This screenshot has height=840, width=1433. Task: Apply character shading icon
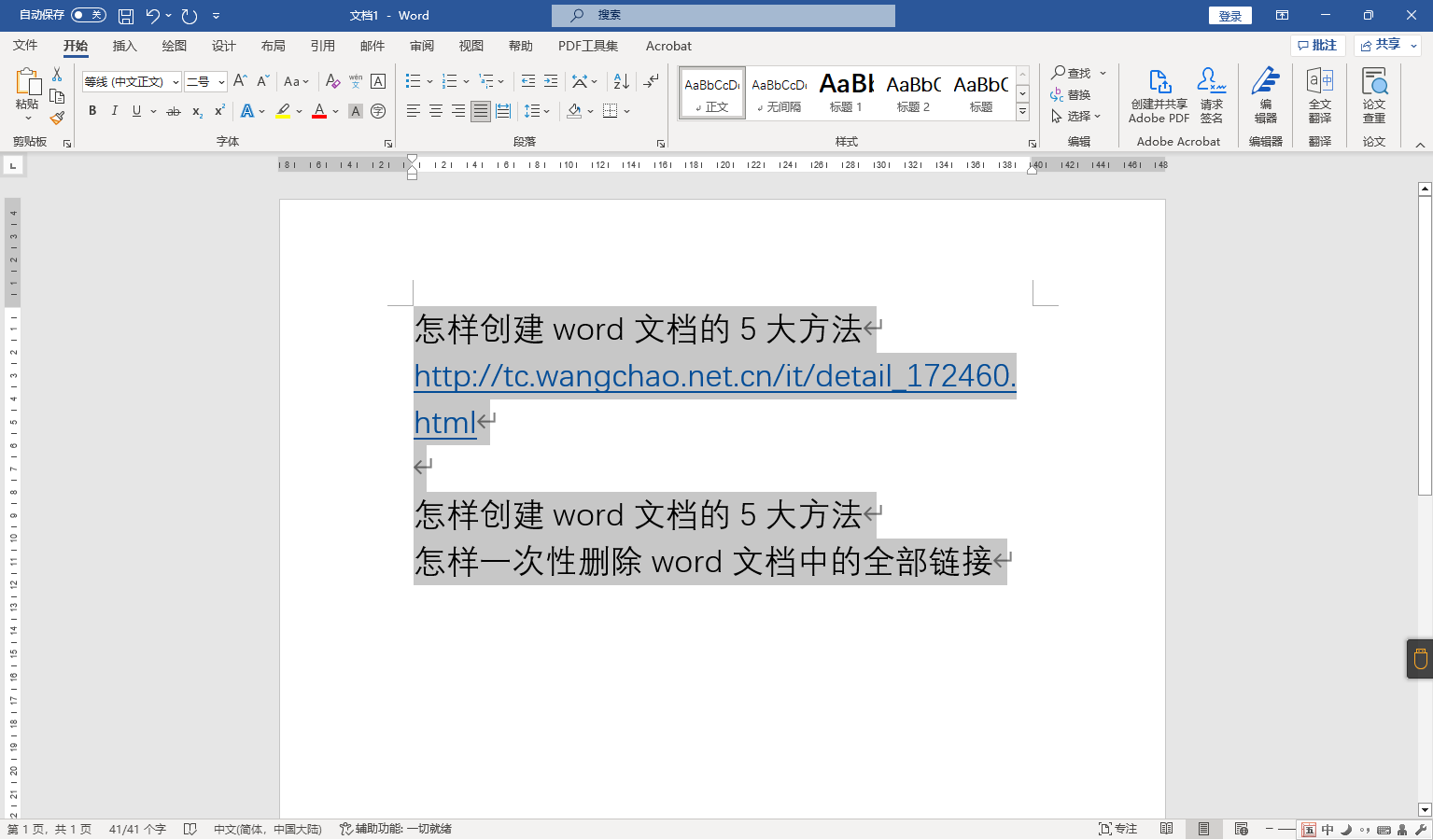(x=356, y=111)
